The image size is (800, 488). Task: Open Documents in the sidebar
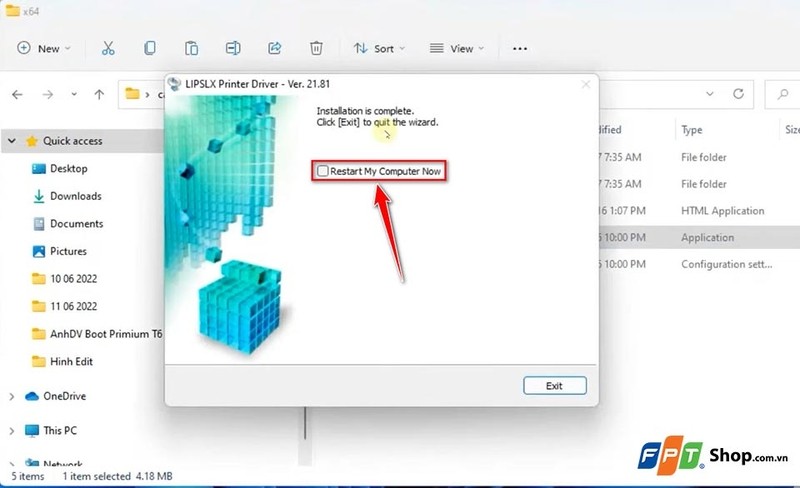pos(77,224)
